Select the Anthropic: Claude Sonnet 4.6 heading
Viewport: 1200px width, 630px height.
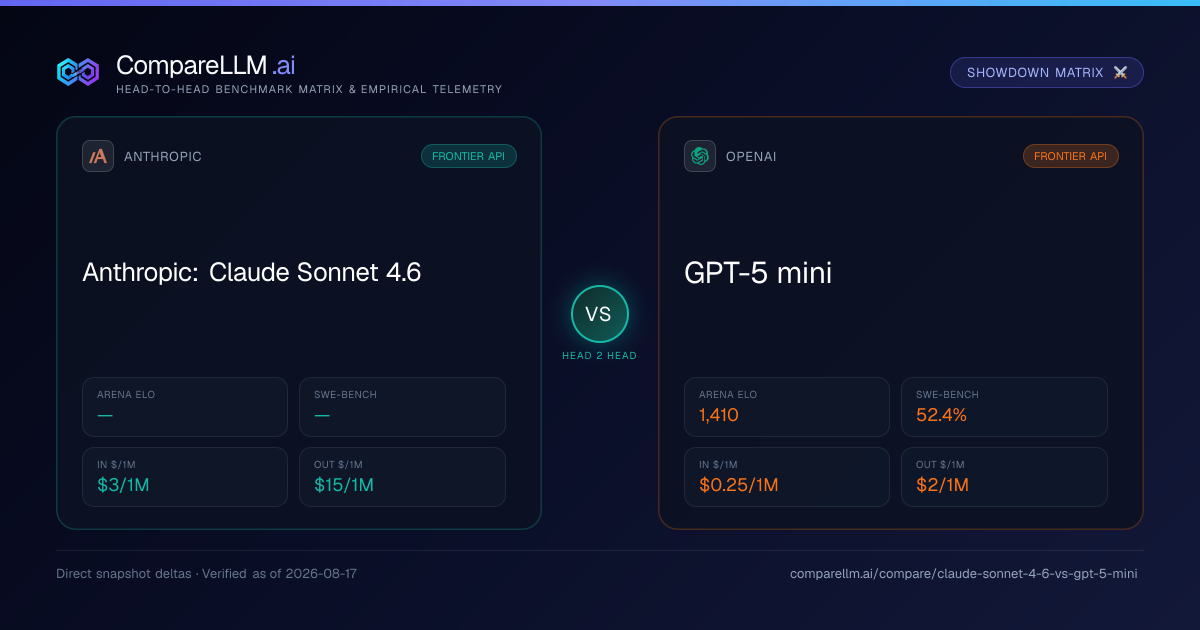252,272
